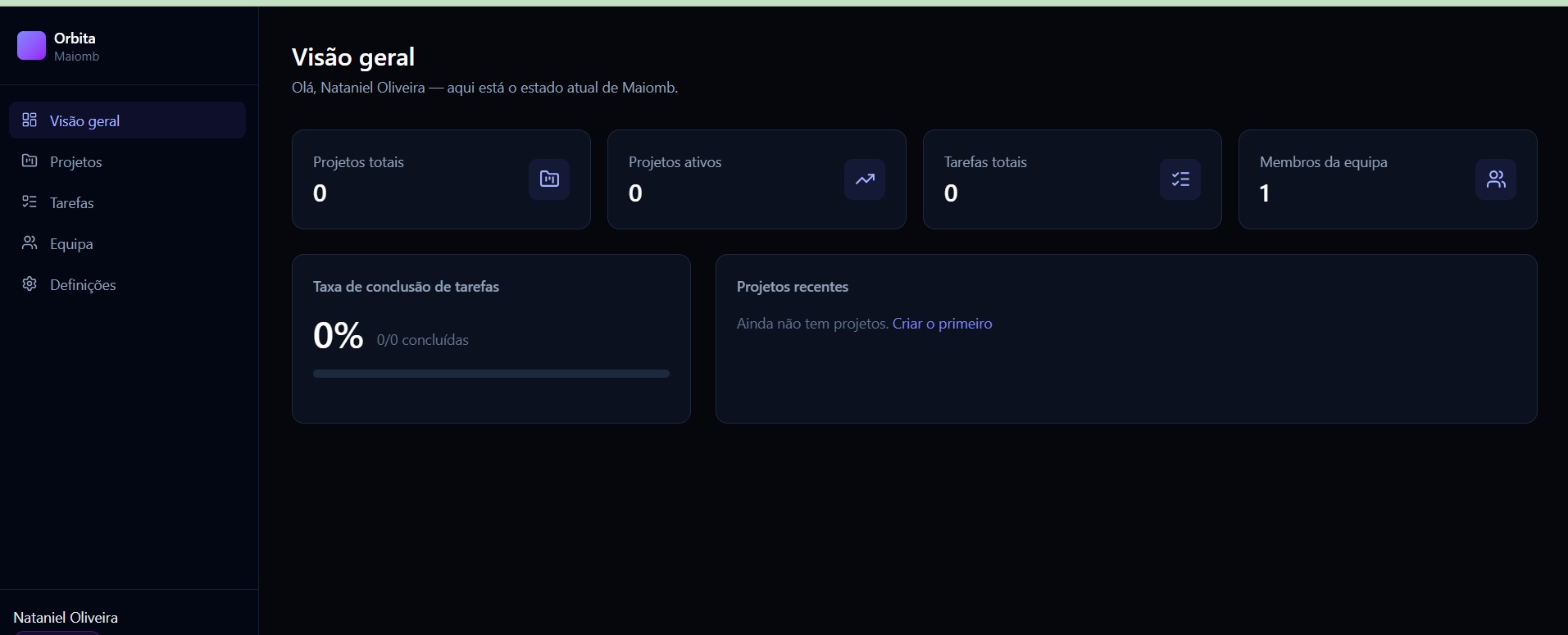Click the Orbita purple logo icon
The image size is (1568, 635).
31,46
